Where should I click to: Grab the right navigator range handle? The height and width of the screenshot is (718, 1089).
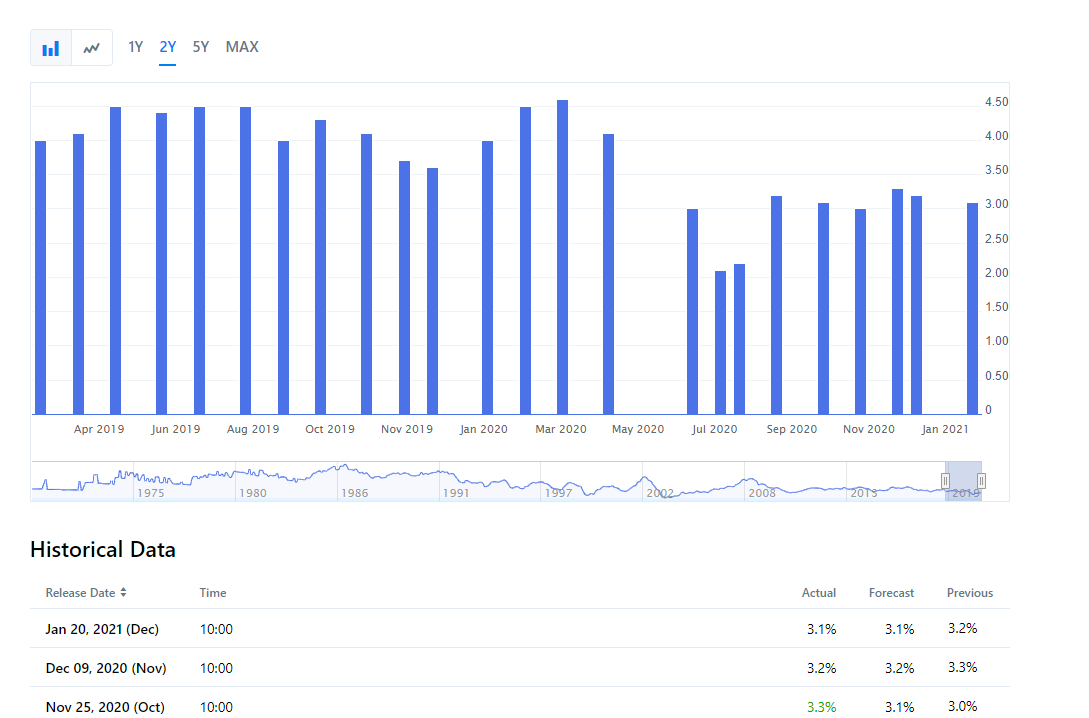pos(981,481)
